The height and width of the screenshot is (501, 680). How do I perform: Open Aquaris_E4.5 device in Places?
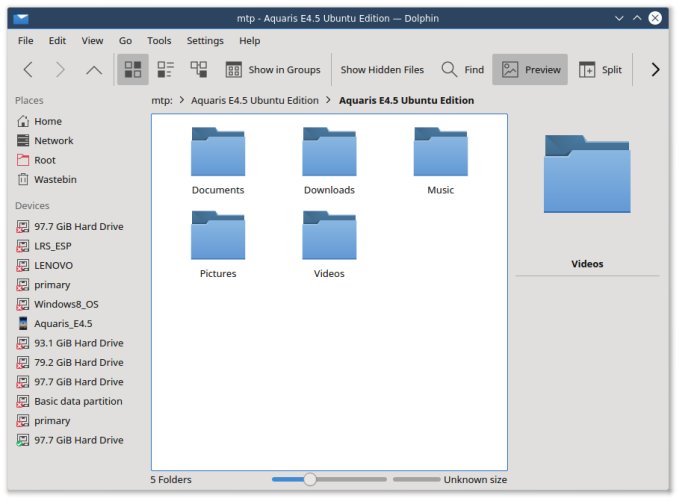tap(62, 324)
